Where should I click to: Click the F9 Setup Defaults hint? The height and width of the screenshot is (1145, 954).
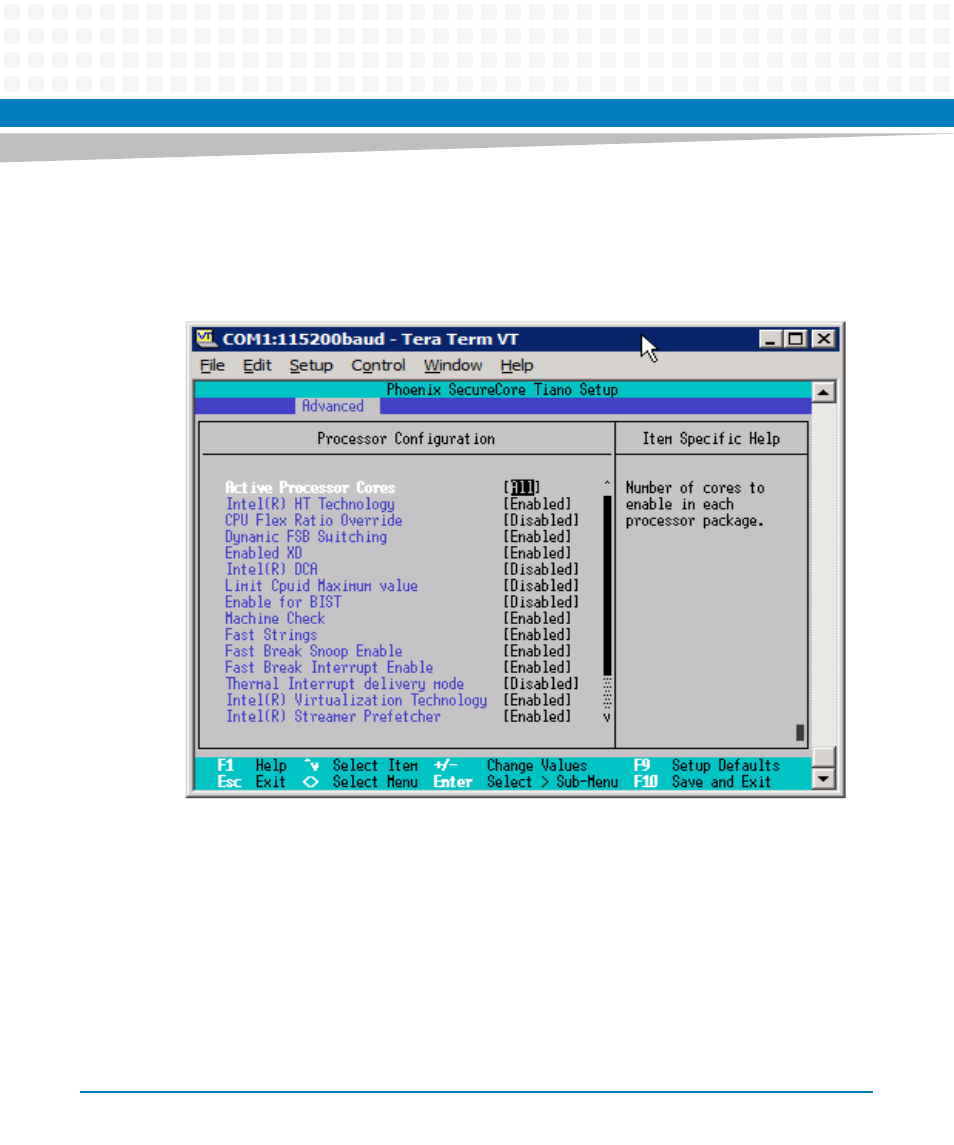click(x=707, y=765)
